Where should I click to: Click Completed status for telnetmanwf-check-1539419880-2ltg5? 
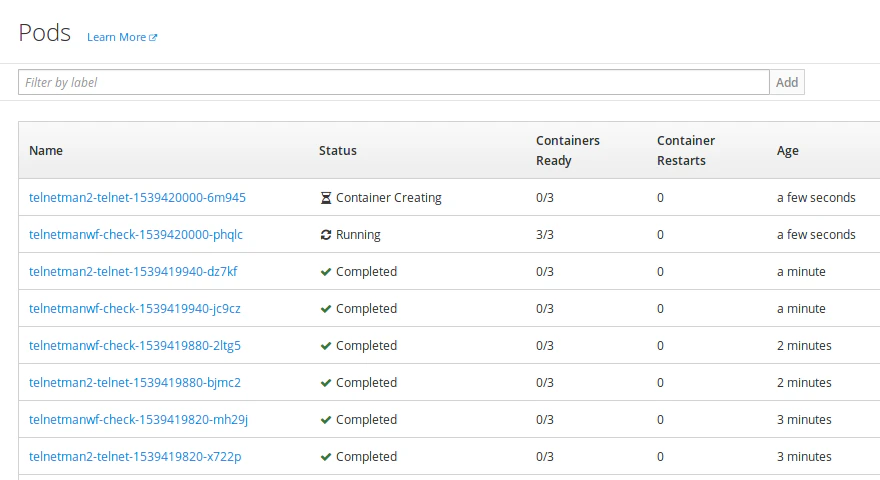coord(366,346)
